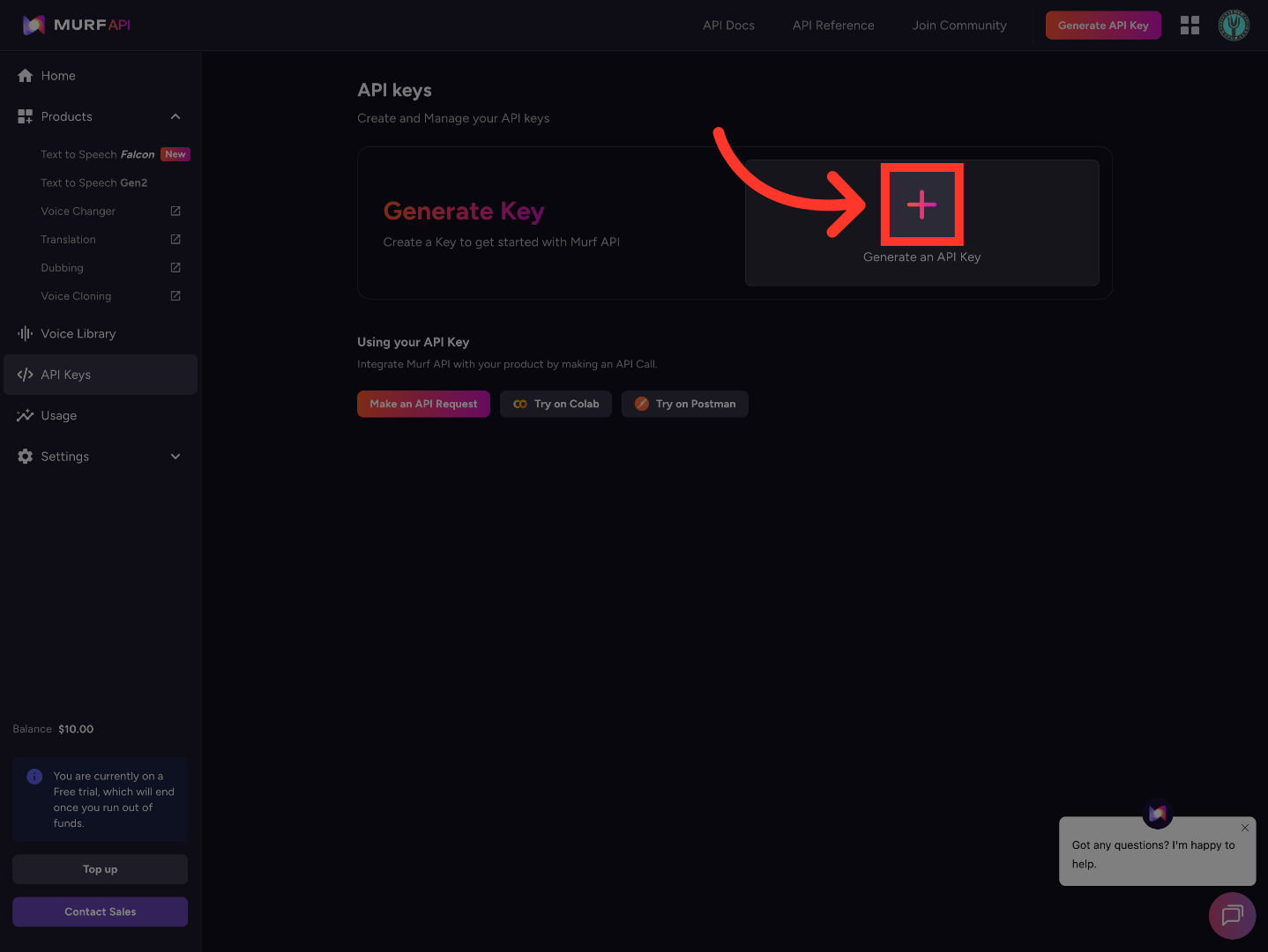Viewport: 1268px width, 952px height.
Task: Click the Settings gear icon
Action: pos(25,457)
